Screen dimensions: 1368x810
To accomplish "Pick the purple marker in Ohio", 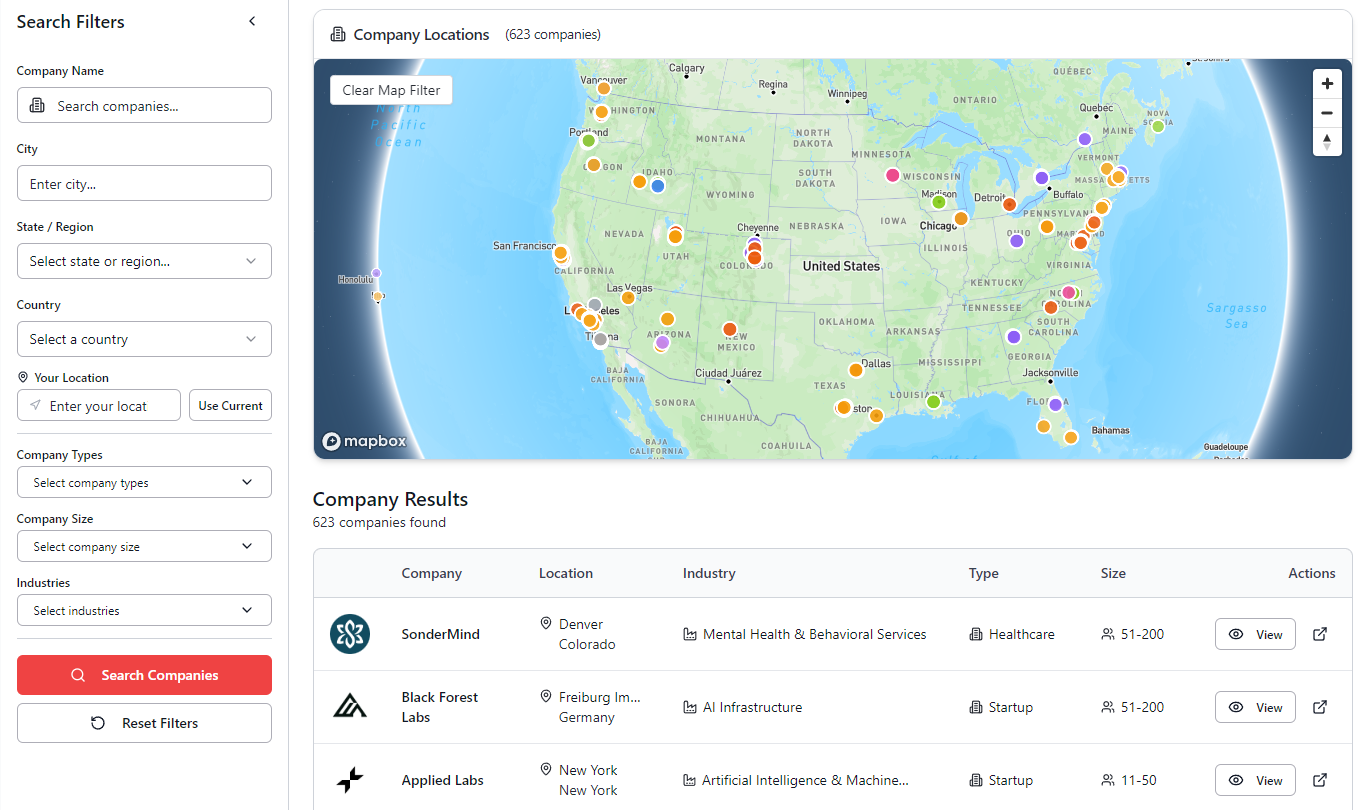I will point(1017,240).
